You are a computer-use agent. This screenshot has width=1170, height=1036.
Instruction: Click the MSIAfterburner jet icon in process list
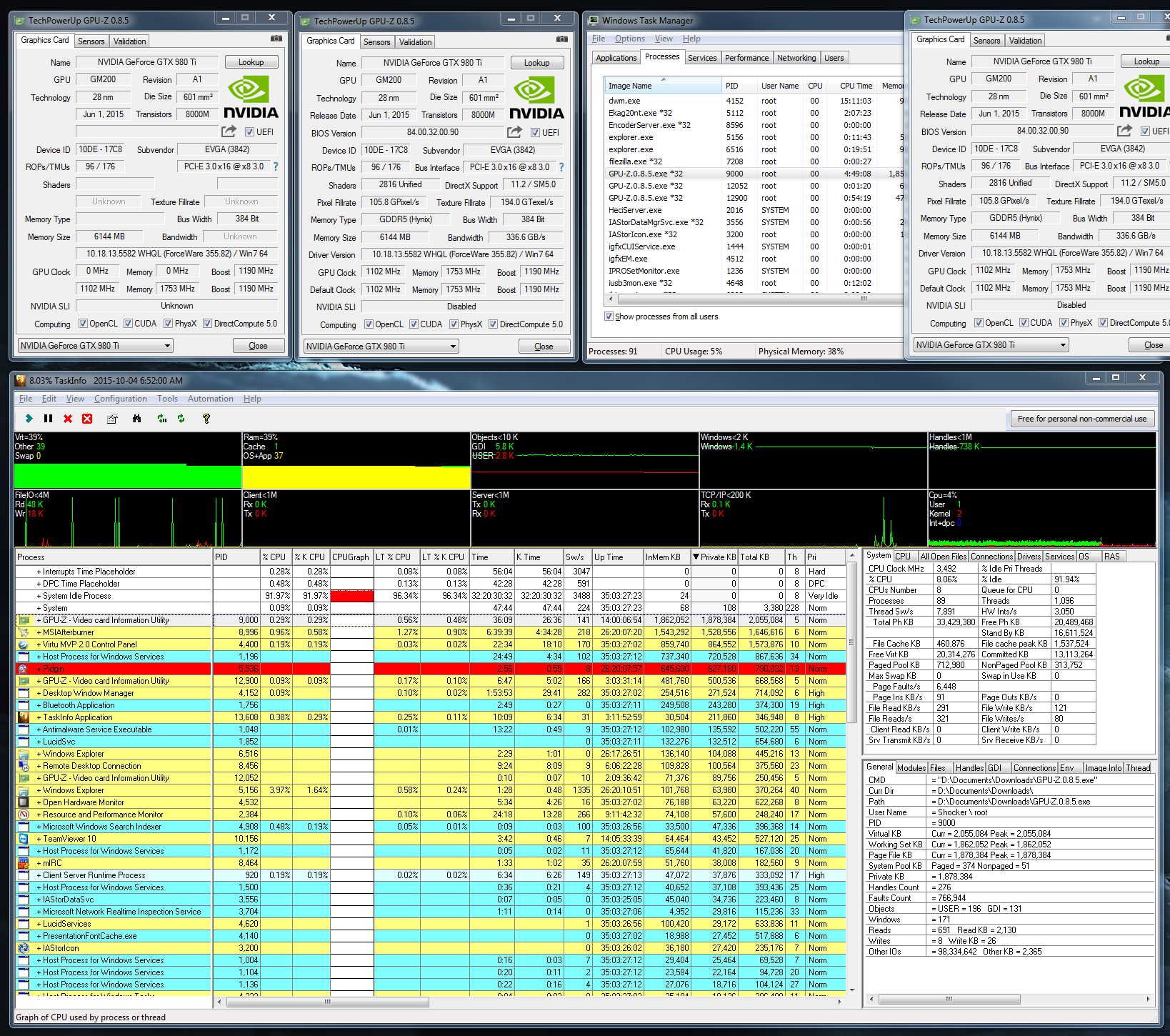(24, 632)
